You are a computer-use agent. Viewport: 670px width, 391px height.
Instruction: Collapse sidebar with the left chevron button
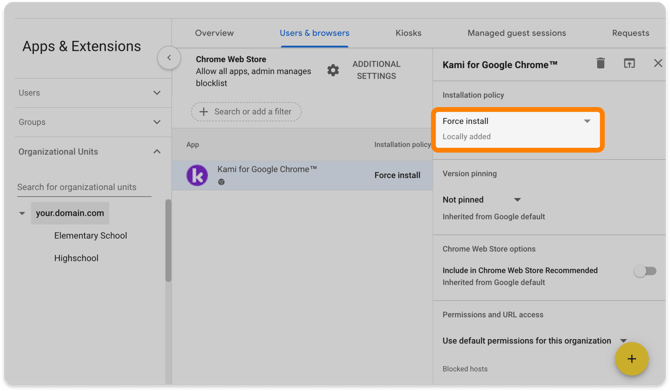(169, 58)
